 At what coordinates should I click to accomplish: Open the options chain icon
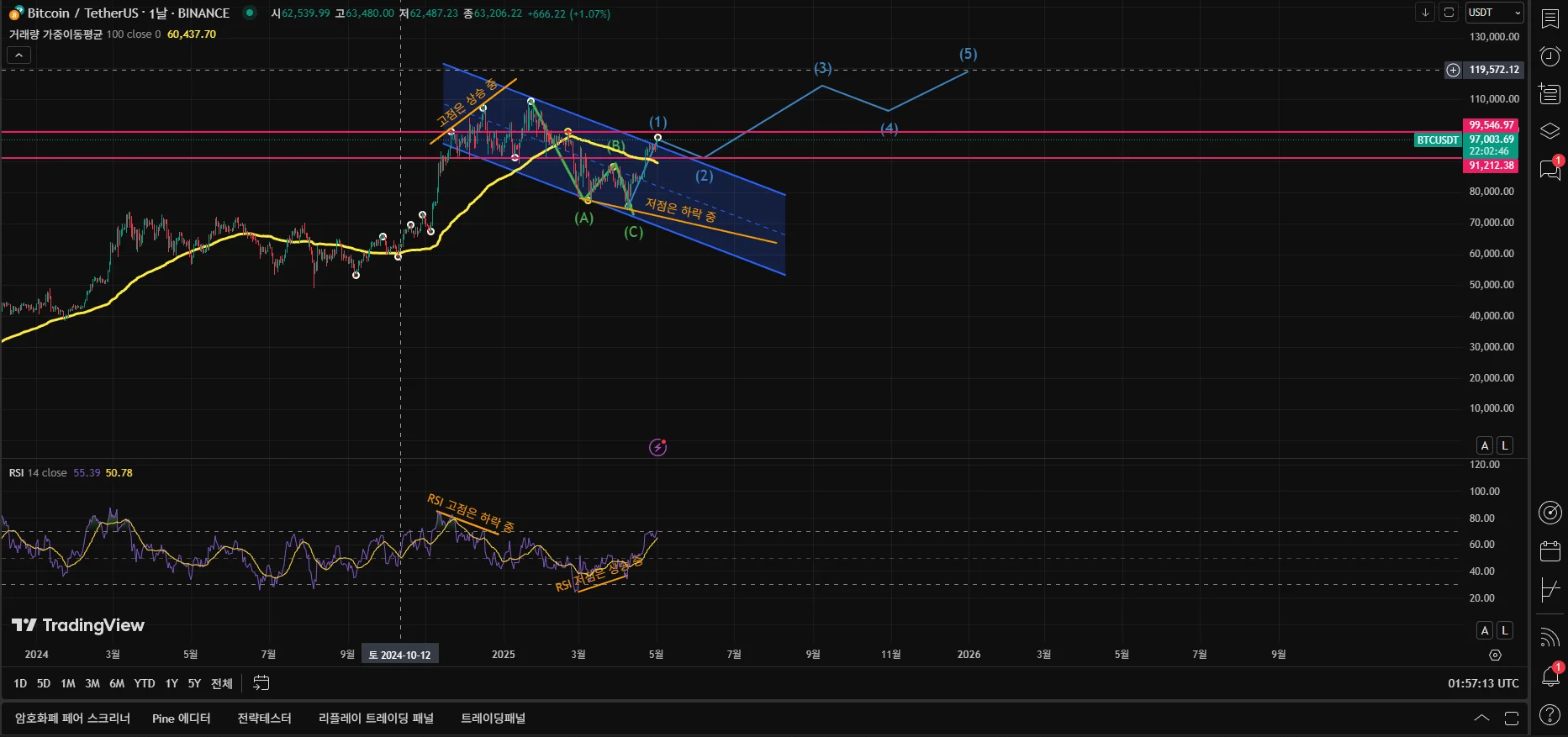[1550, 590]
